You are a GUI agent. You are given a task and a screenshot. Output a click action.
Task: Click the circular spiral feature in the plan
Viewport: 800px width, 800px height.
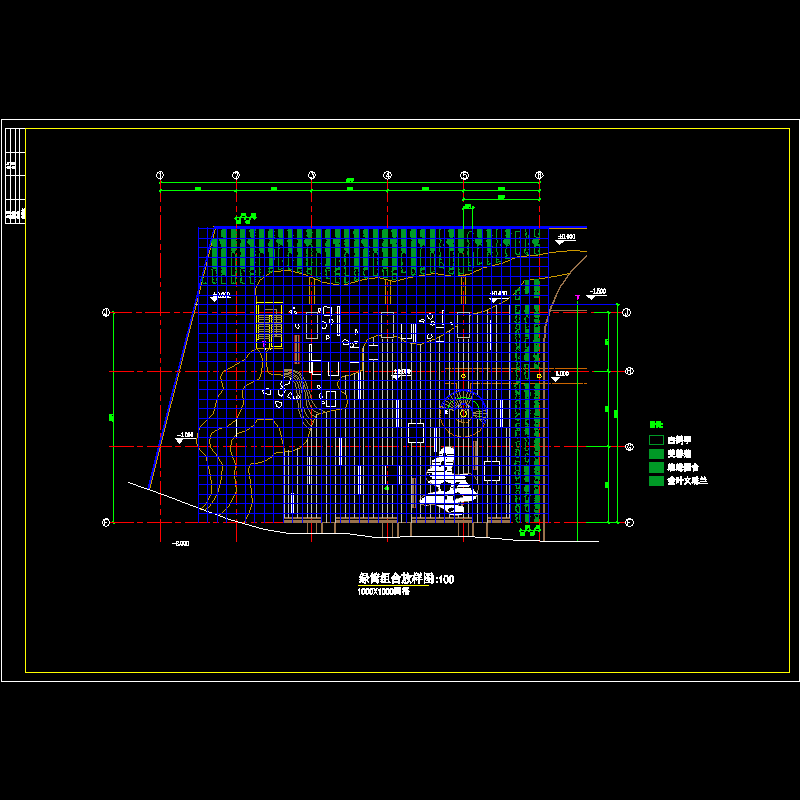pyautogui.click(x=464, y=412)
